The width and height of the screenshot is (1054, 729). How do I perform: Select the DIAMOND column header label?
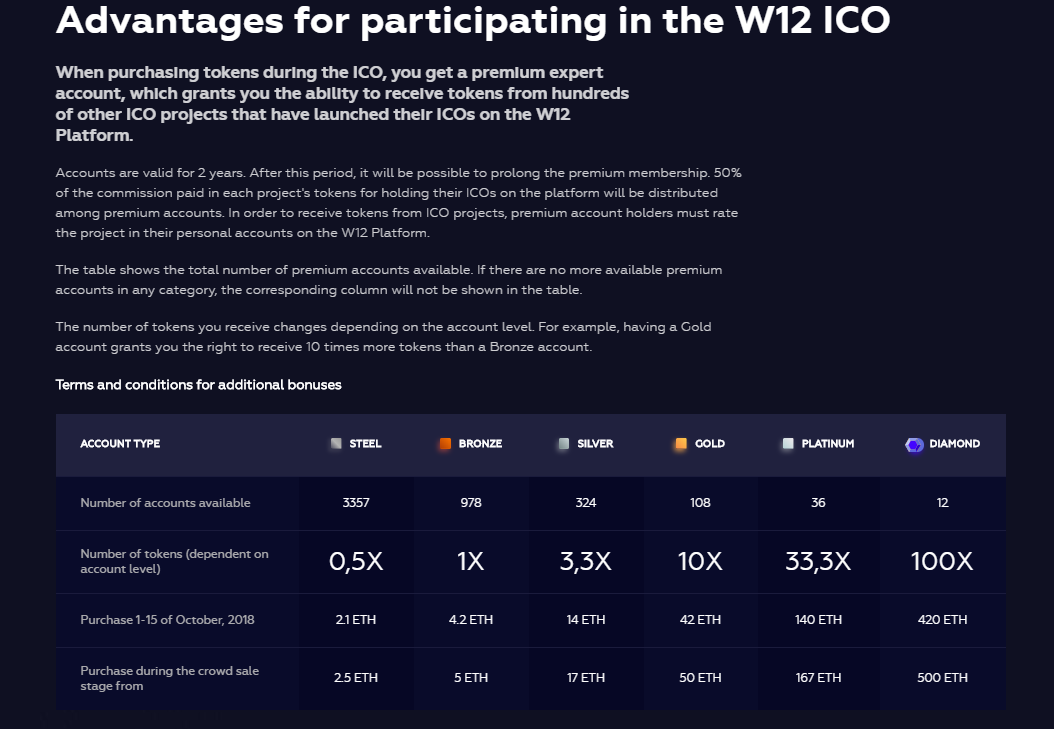[954, 444]
